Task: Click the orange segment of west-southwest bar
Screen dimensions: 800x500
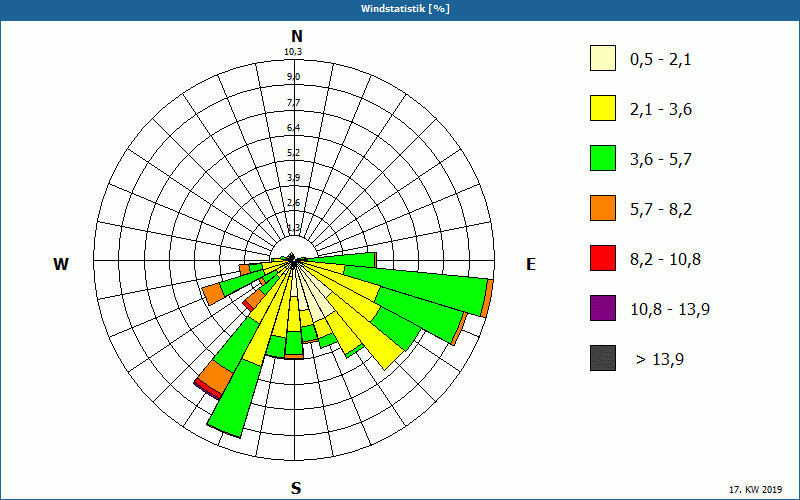Action: point(213,294)
